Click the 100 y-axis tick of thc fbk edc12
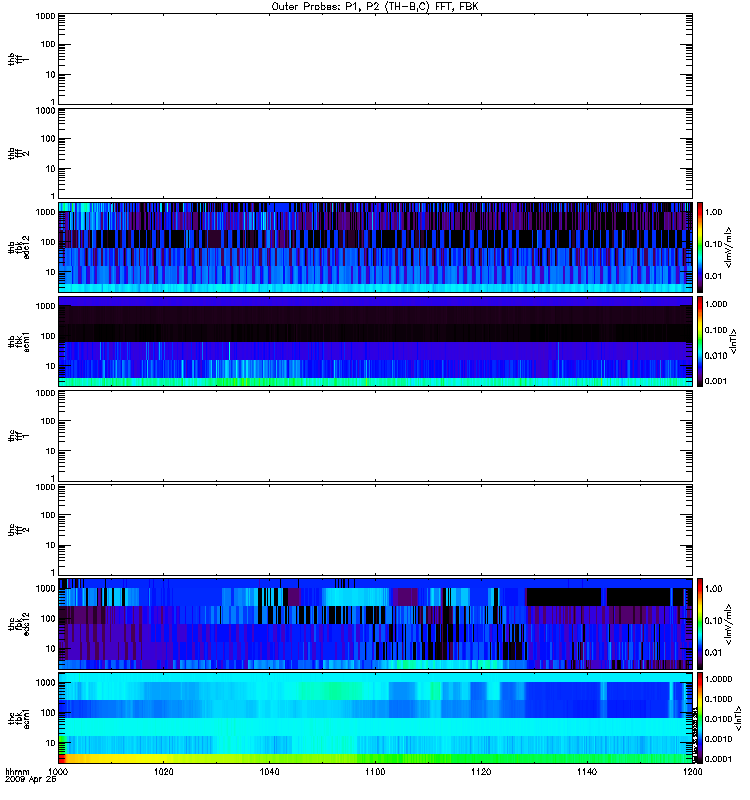750x800 pixels. coord(48,619)
